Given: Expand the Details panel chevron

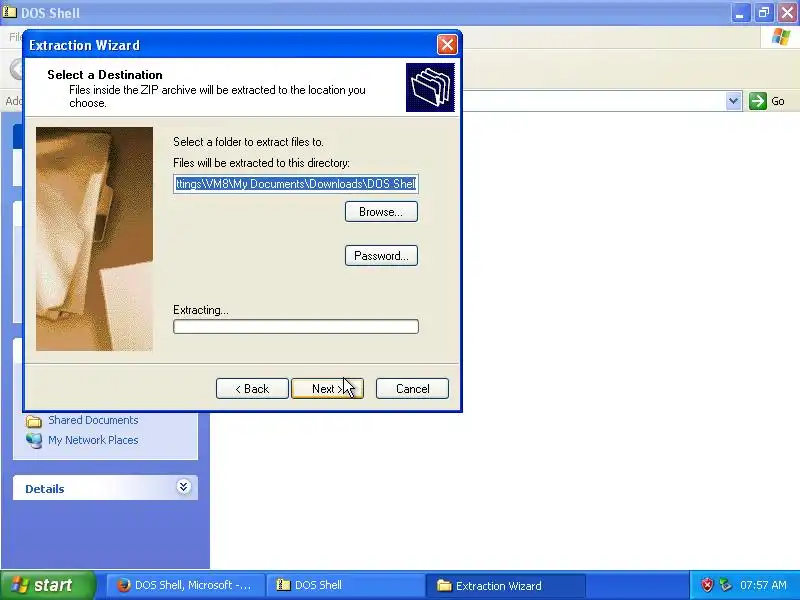Looking at the screenshot, I should pyautogui.click(x=184, y=487).
